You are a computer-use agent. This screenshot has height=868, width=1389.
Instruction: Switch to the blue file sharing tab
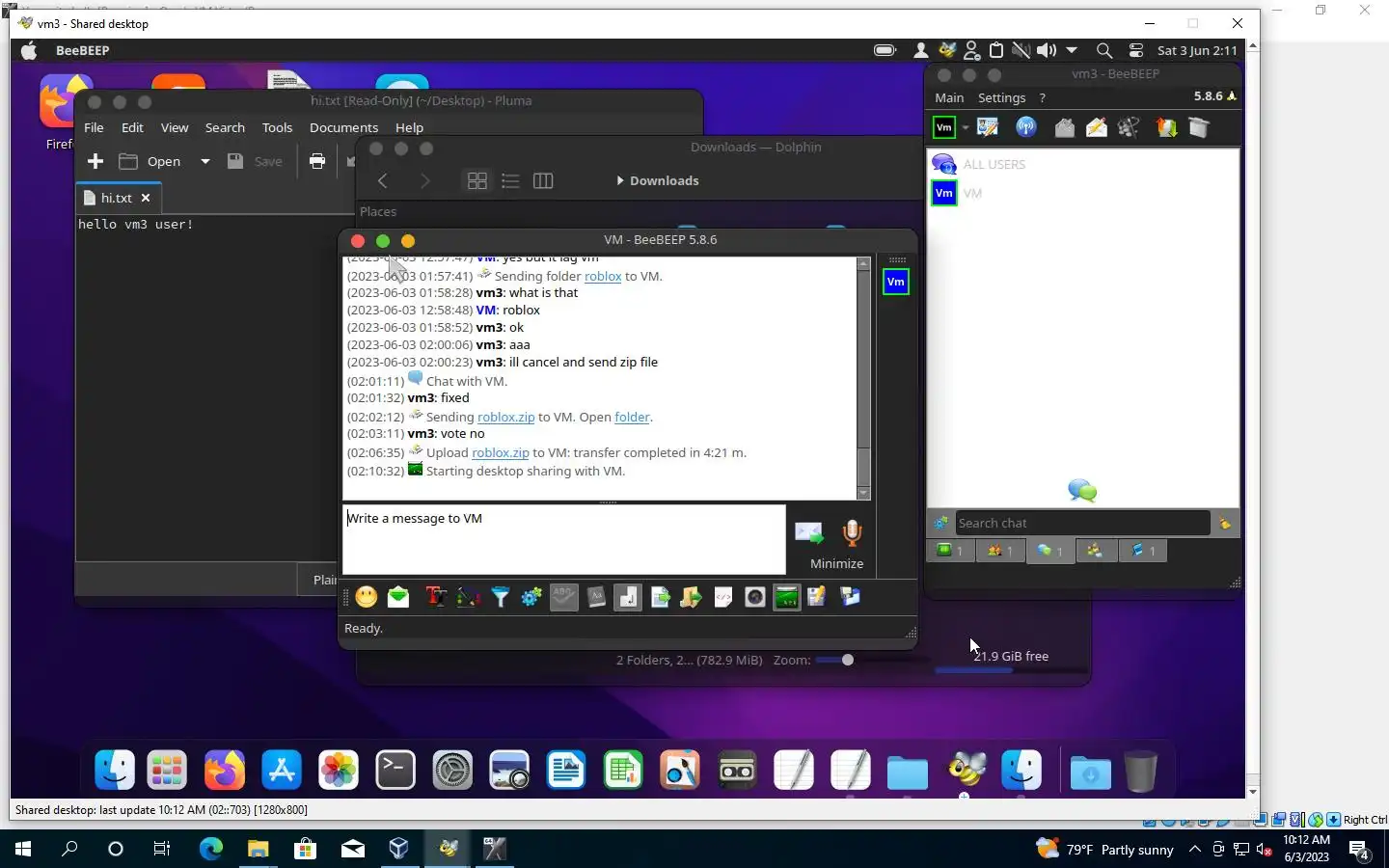coord(1143,551)
